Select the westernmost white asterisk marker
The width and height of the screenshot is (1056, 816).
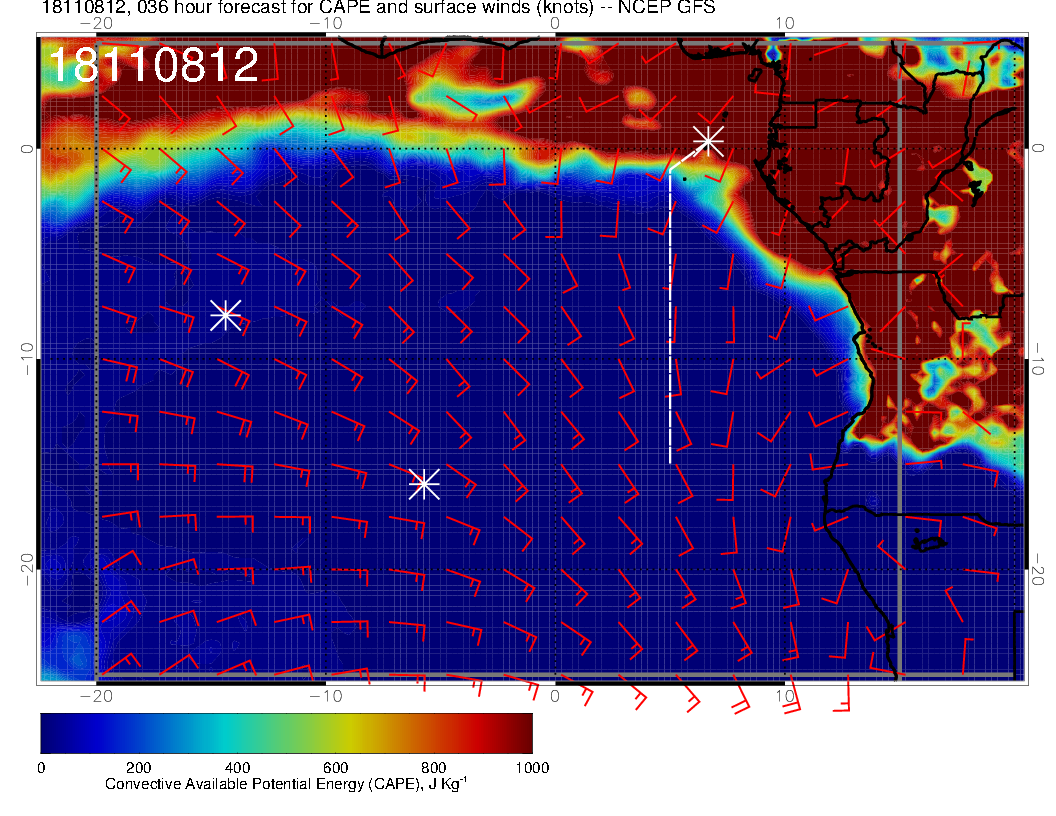pos(225,314)
